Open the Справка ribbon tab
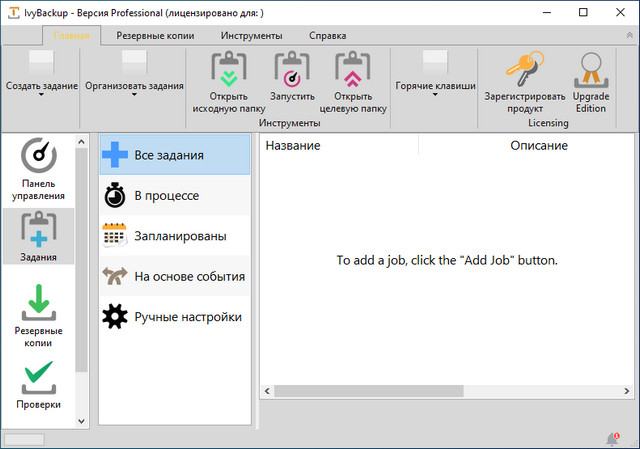Screen dimensions: 640x449 (327, 35)
